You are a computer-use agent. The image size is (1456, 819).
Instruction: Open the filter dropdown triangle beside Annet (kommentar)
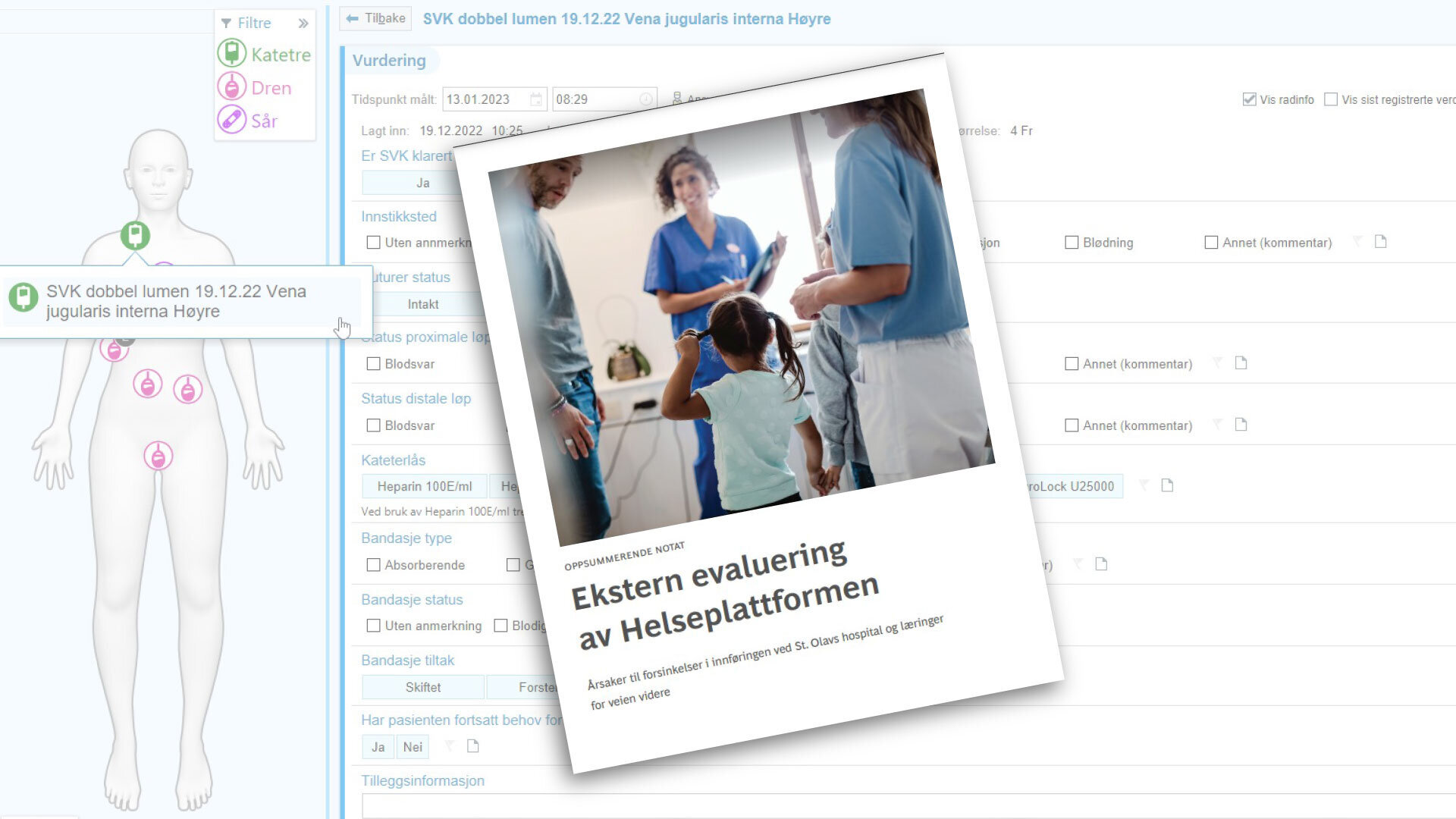1357,243
